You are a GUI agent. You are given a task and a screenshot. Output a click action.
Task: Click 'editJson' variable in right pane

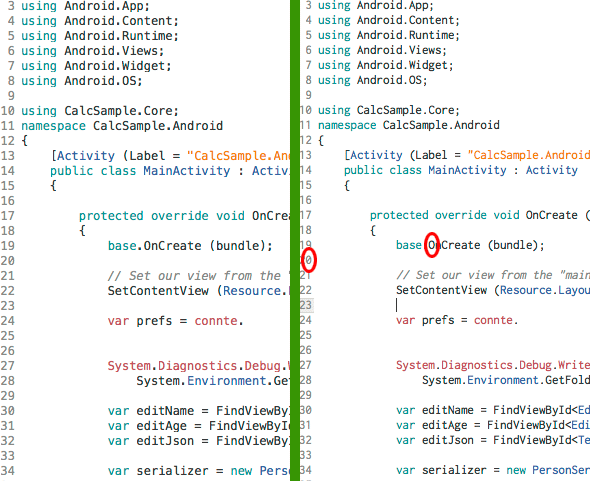pos(447,440)
